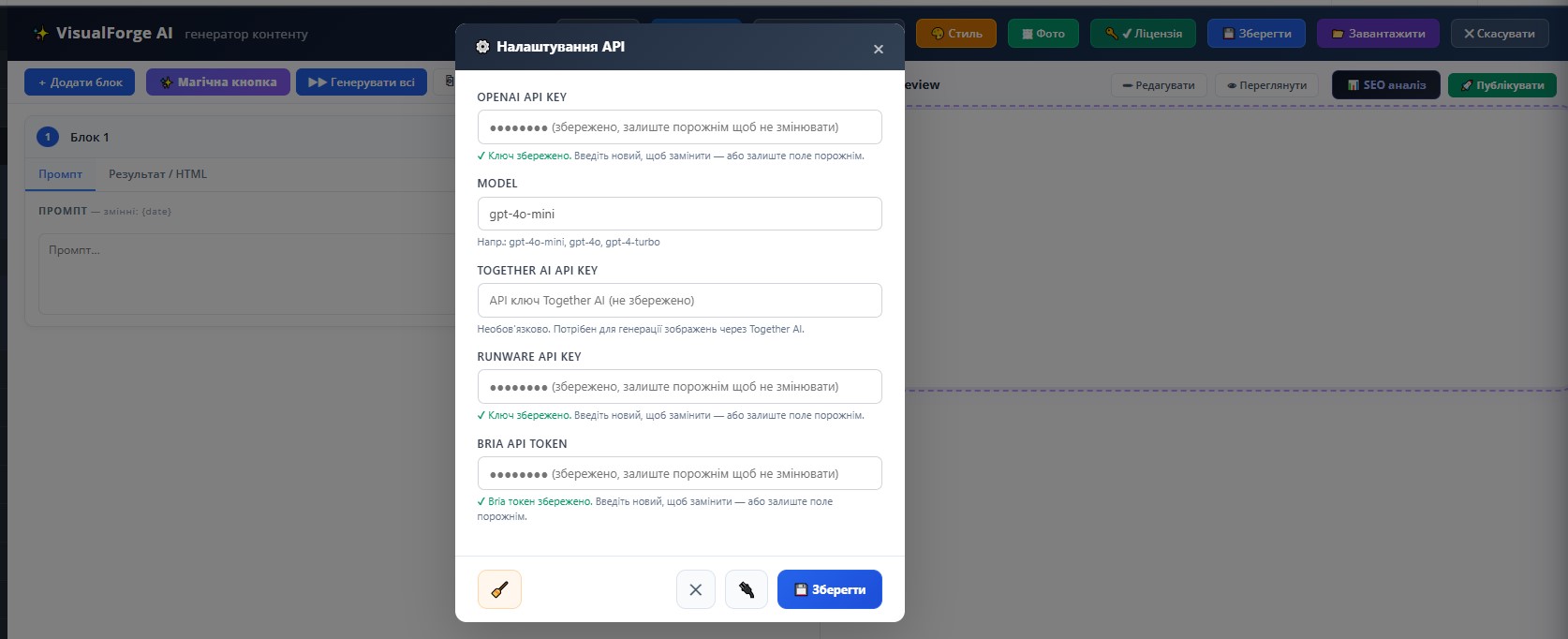Click the Генерувати всі button
This screenshot has width=1568, height=639.
[x=362, y=82]
